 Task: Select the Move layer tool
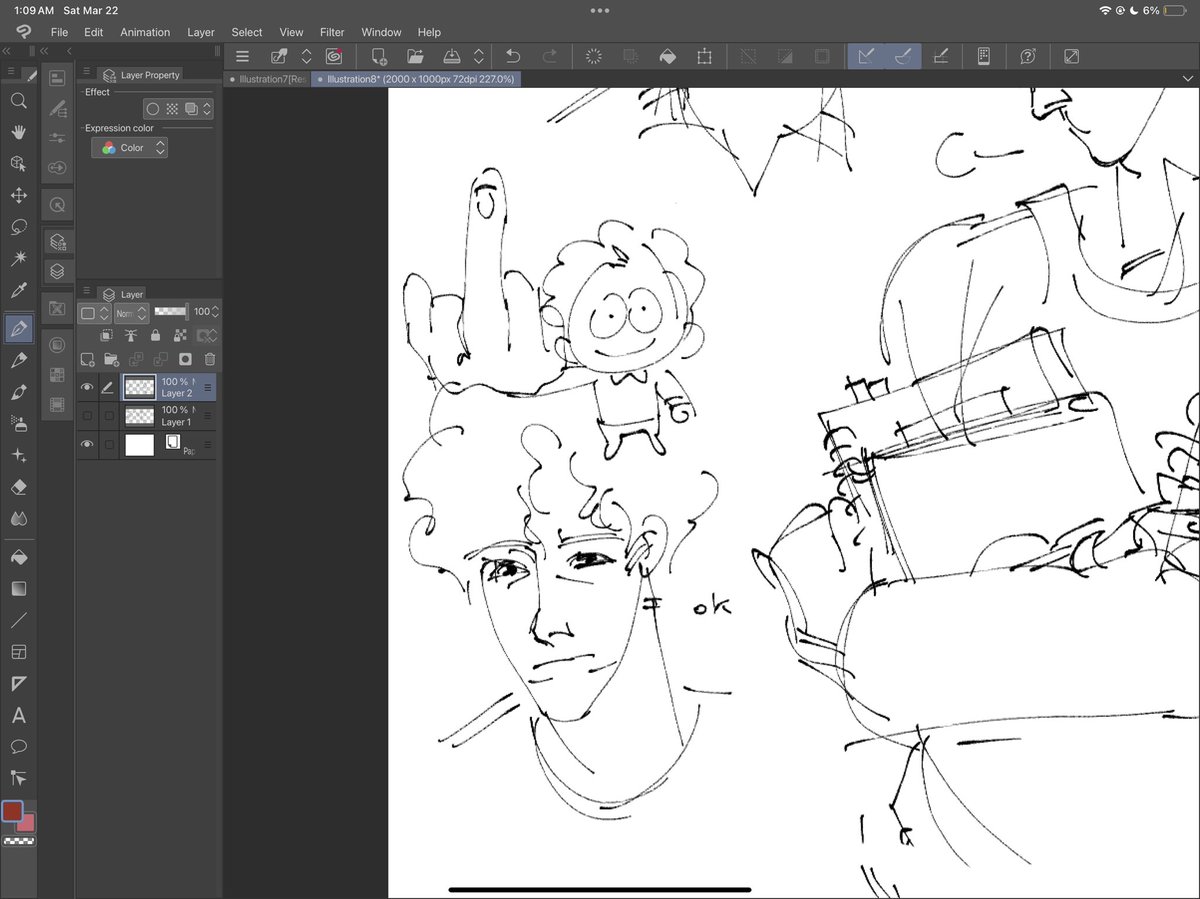tap(18, 195)
